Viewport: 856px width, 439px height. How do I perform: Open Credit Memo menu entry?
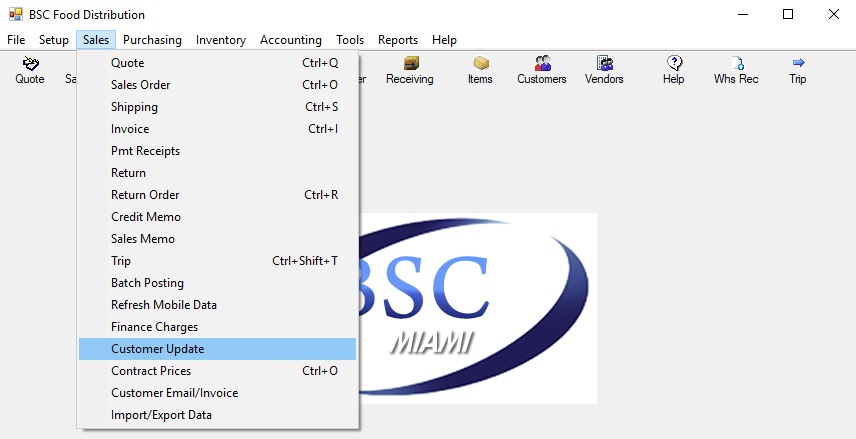click(x=217, y=217)
